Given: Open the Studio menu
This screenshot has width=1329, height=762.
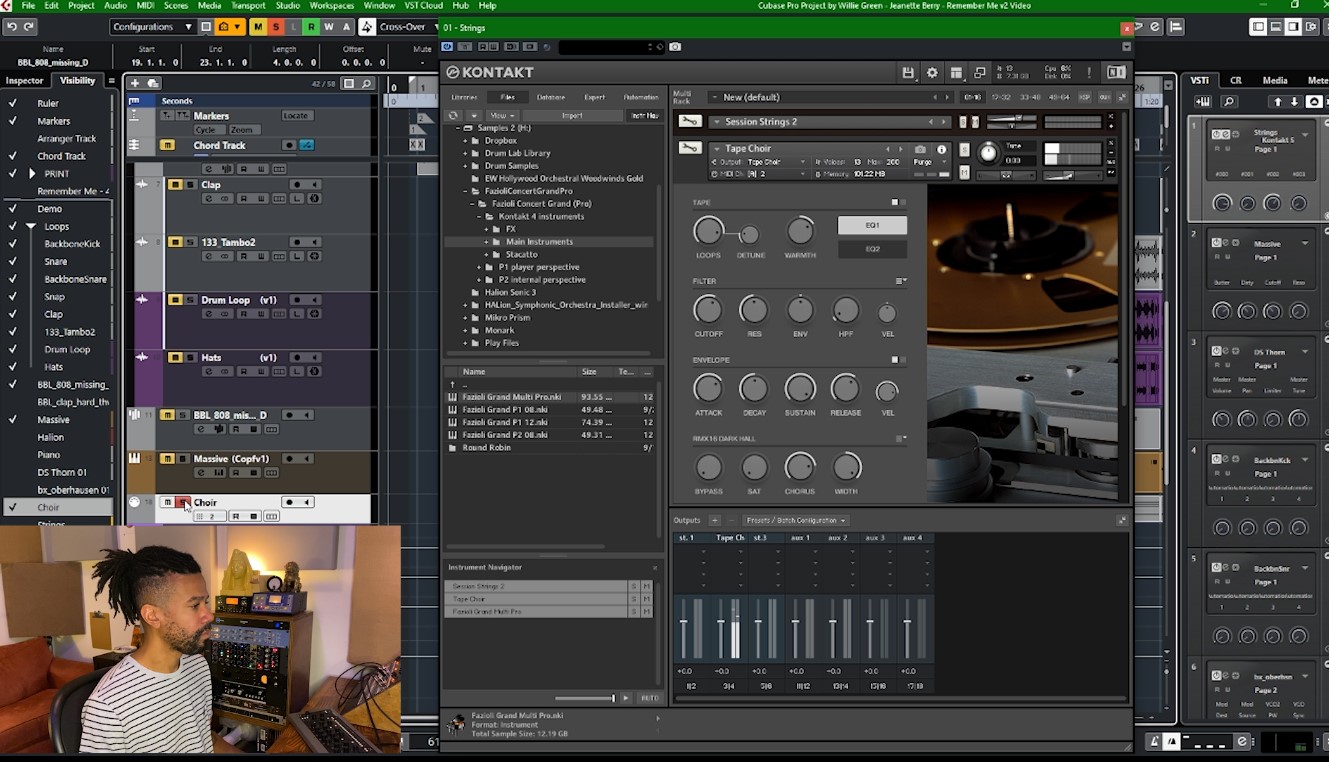Looking at the screenshot, I should tap(287, 6).
